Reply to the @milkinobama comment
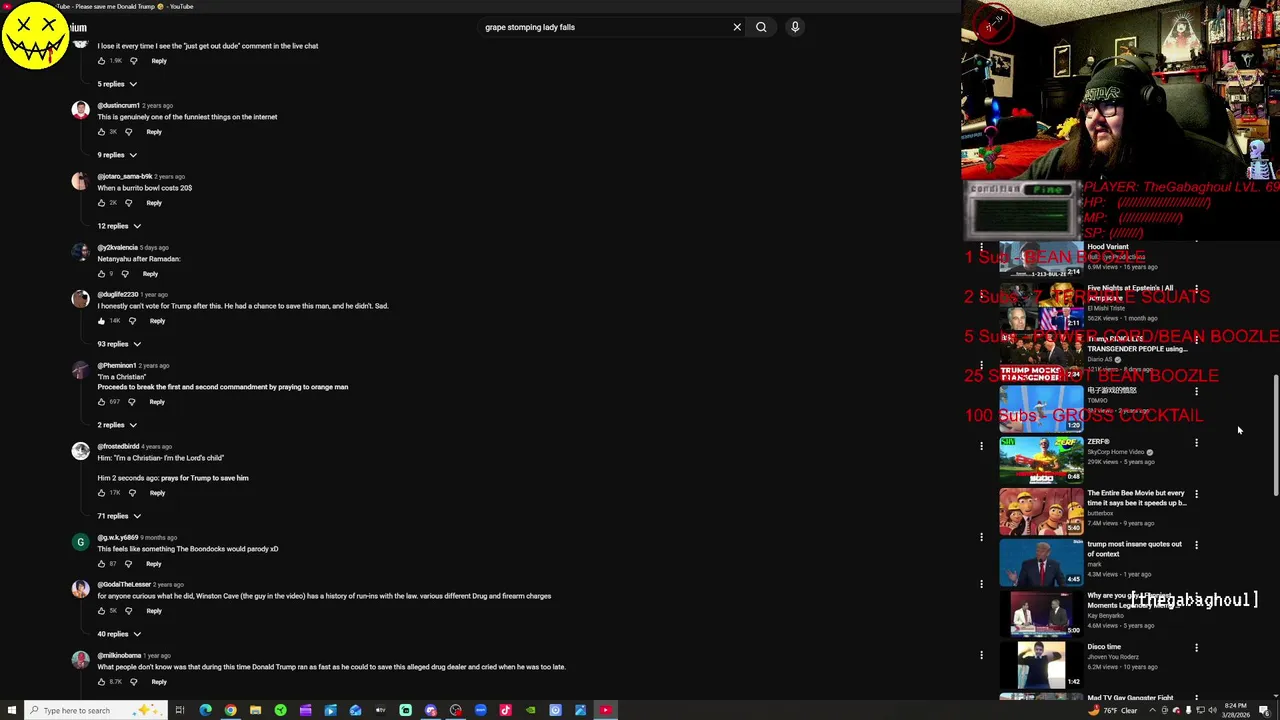 [x=159, y=682]
